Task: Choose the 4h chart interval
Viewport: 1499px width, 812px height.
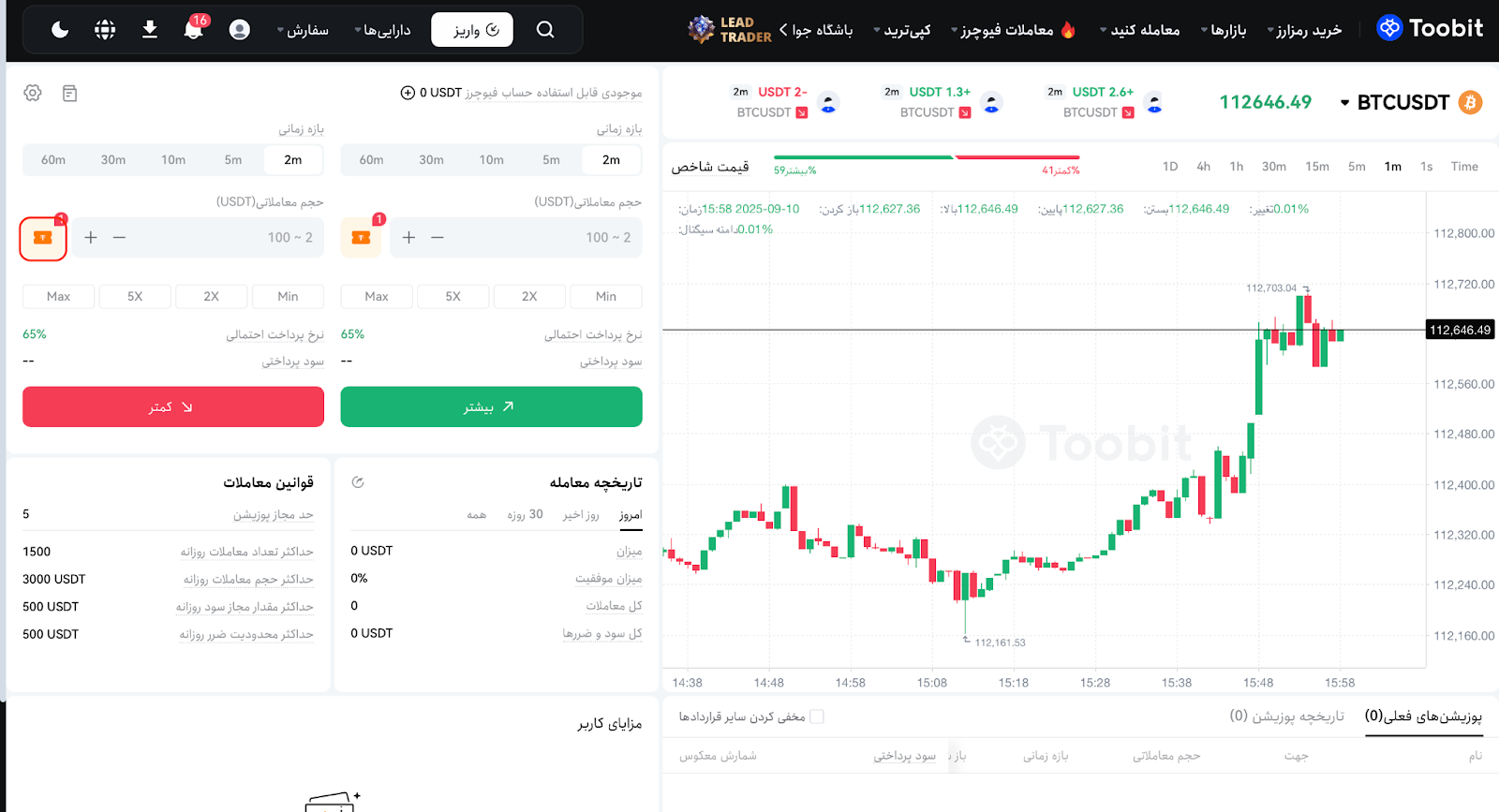Action: (1204, 167)
